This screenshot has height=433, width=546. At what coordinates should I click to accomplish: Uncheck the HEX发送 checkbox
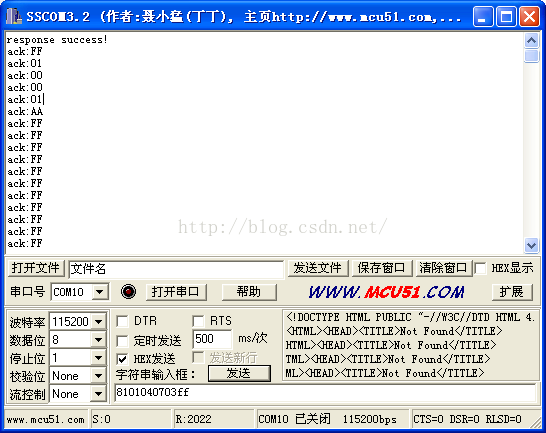coord(122,358)
